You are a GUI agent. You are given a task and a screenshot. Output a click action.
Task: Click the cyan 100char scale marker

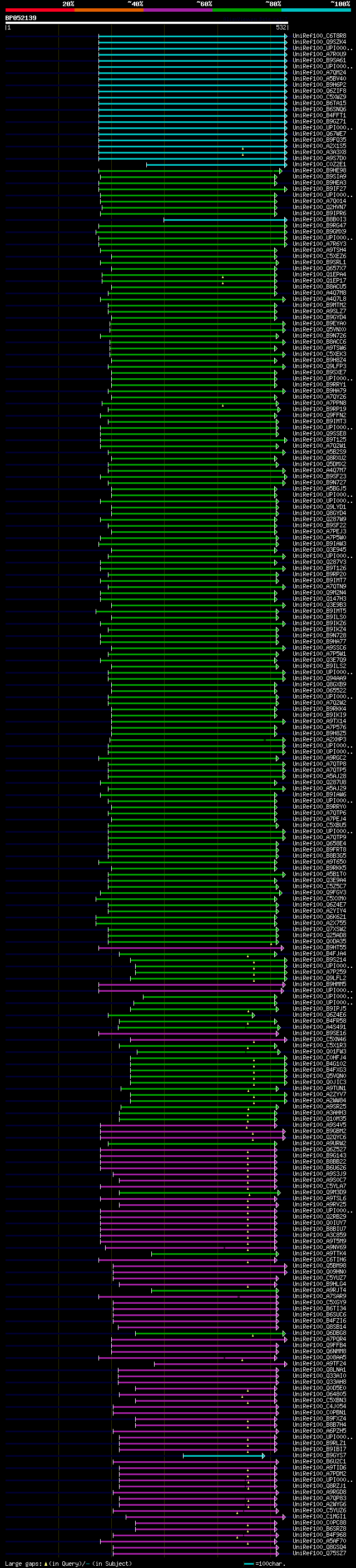248,1563
